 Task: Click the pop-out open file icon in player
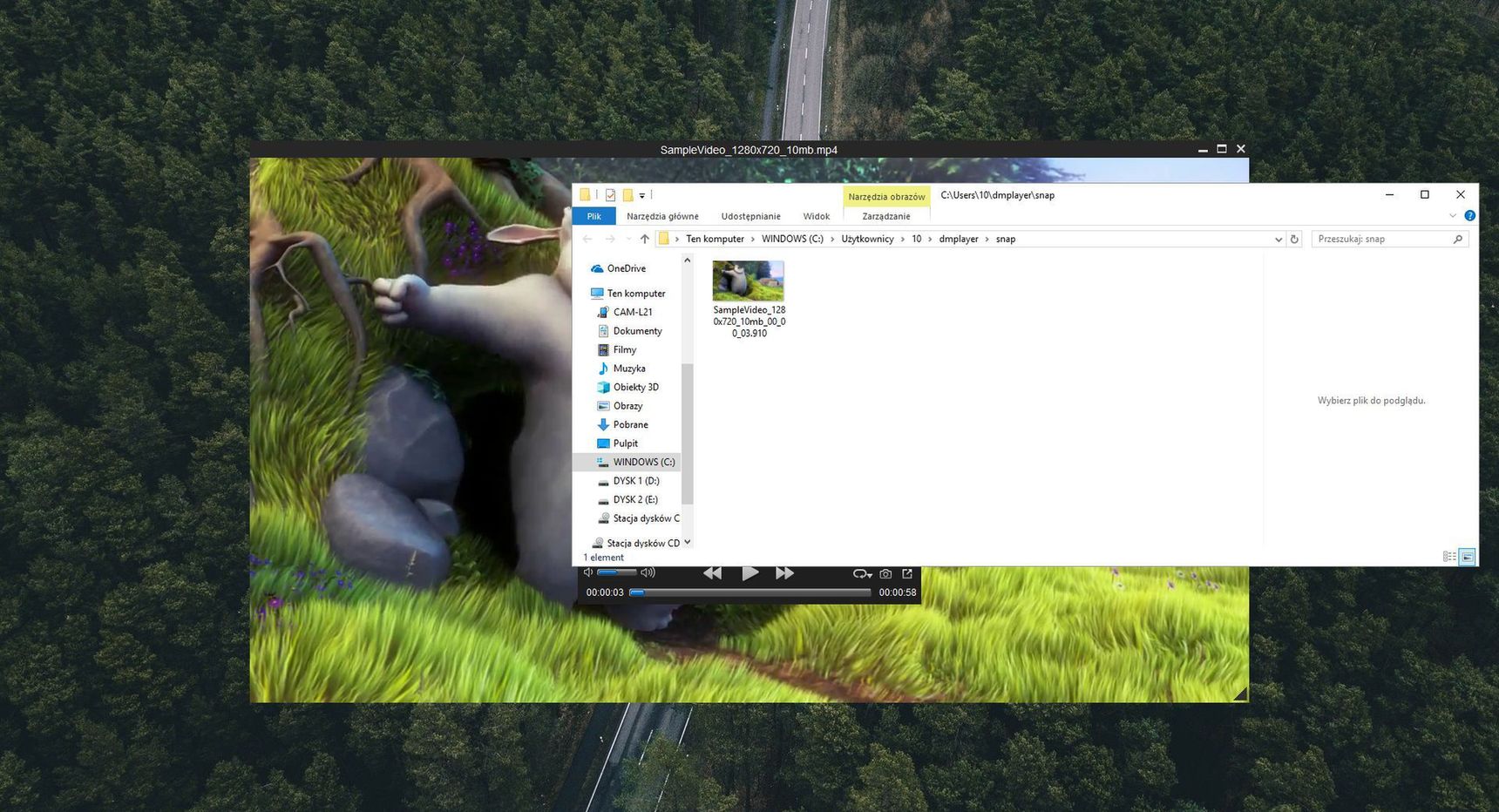pyautogui.click(x=907, y=573)
